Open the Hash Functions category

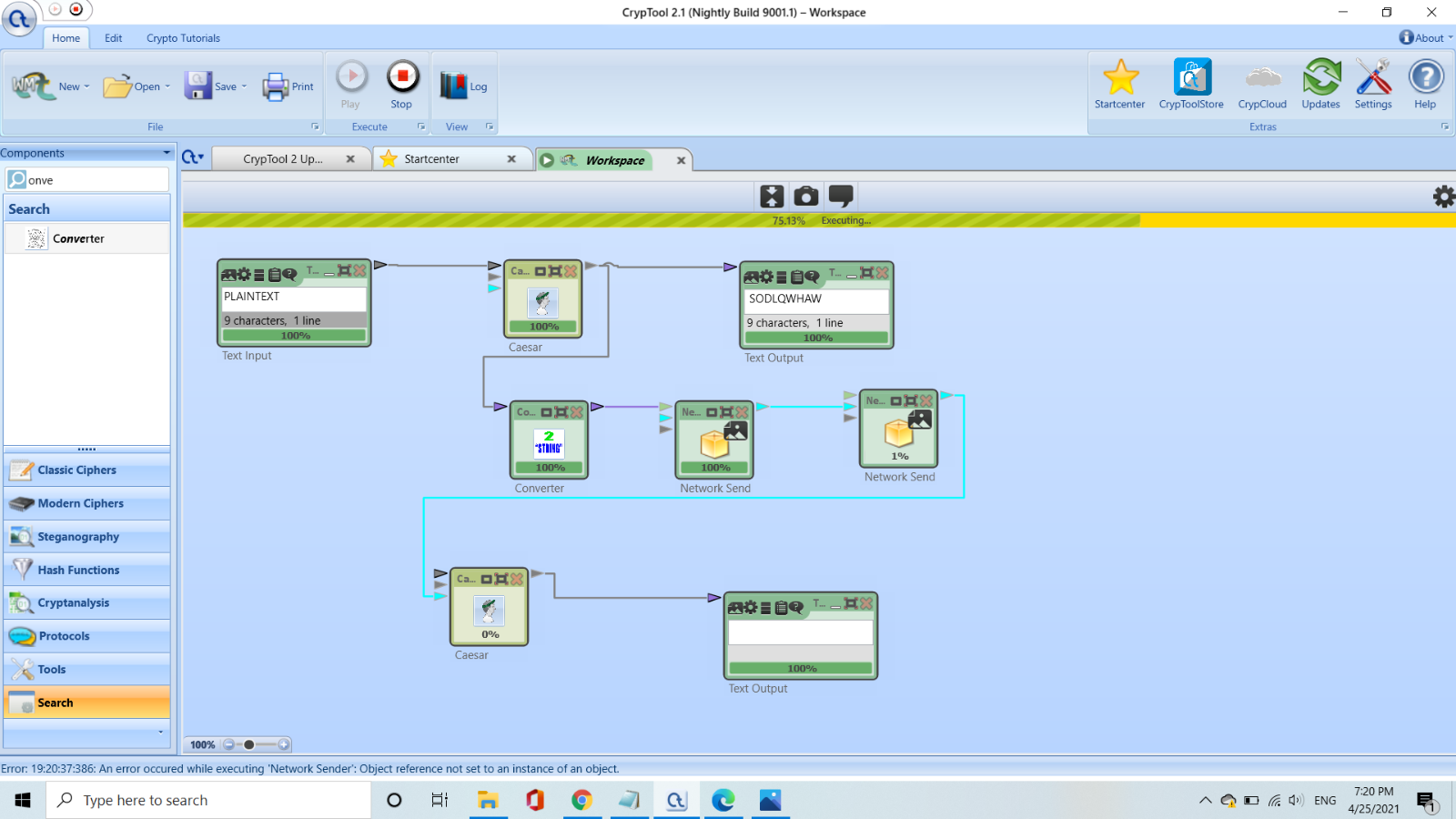(x=87, y=570)
